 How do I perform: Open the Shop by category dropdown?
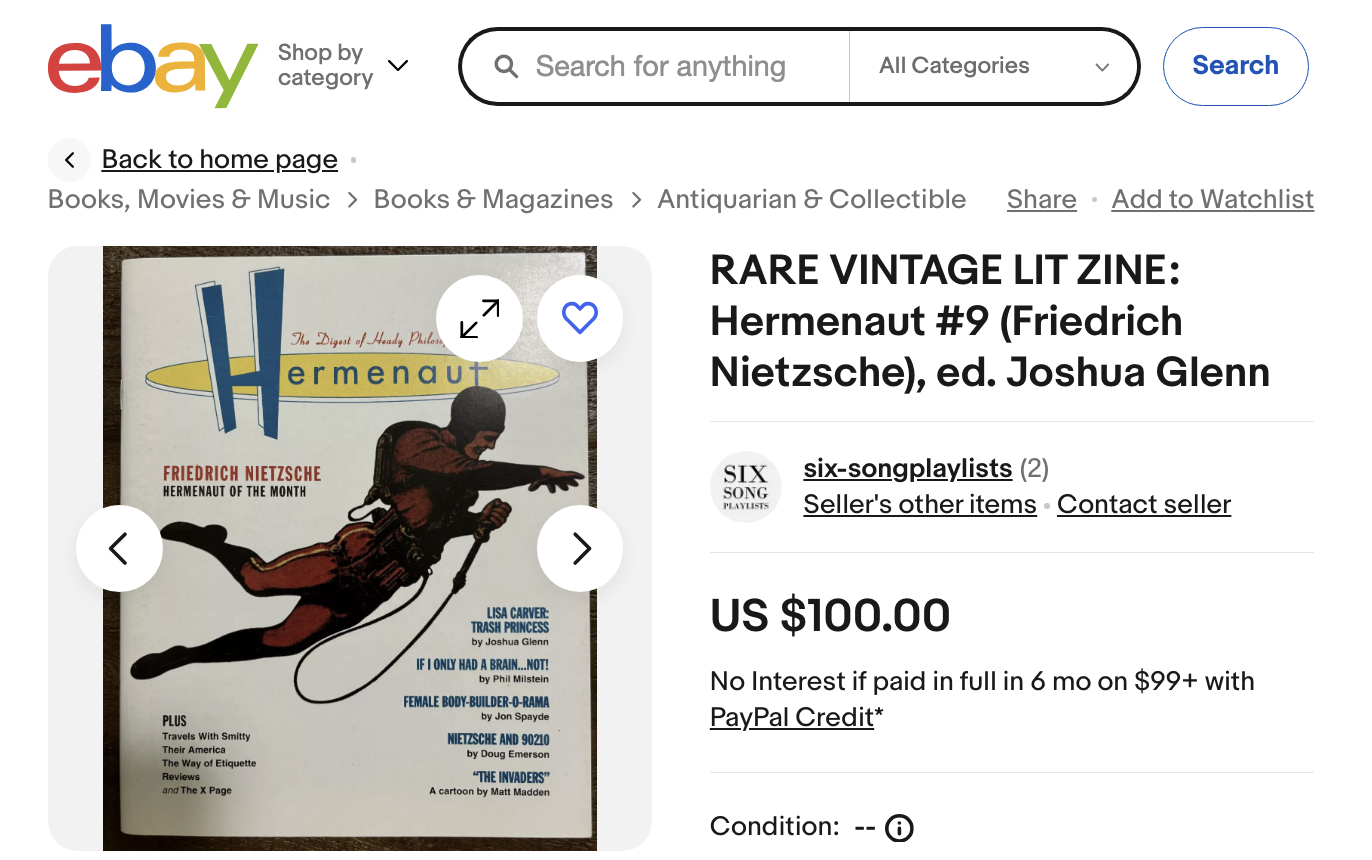[x=343, y=66]
